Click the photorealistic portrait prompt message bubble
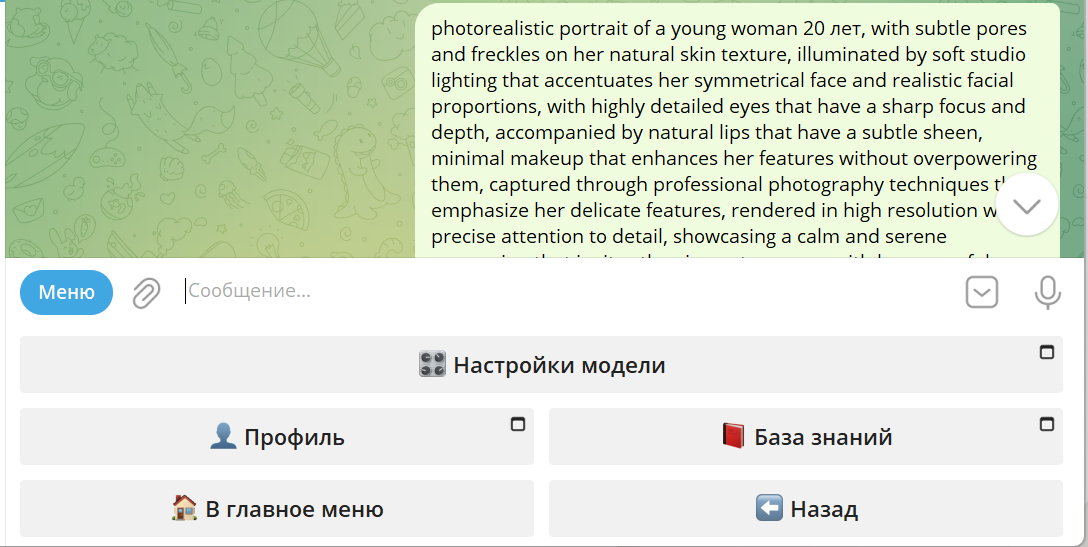 tap(735, 130)
